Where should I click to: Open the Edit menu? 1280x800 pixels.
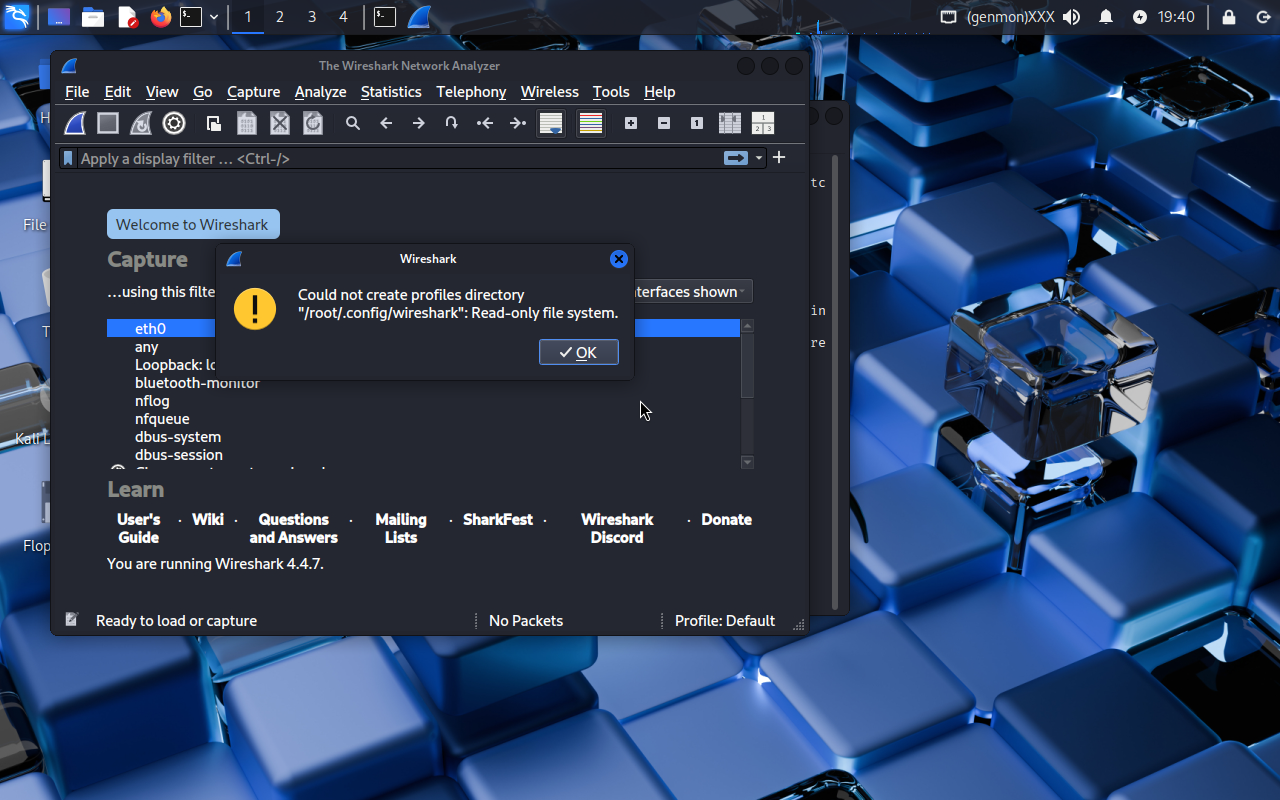[x=118, y=91]
